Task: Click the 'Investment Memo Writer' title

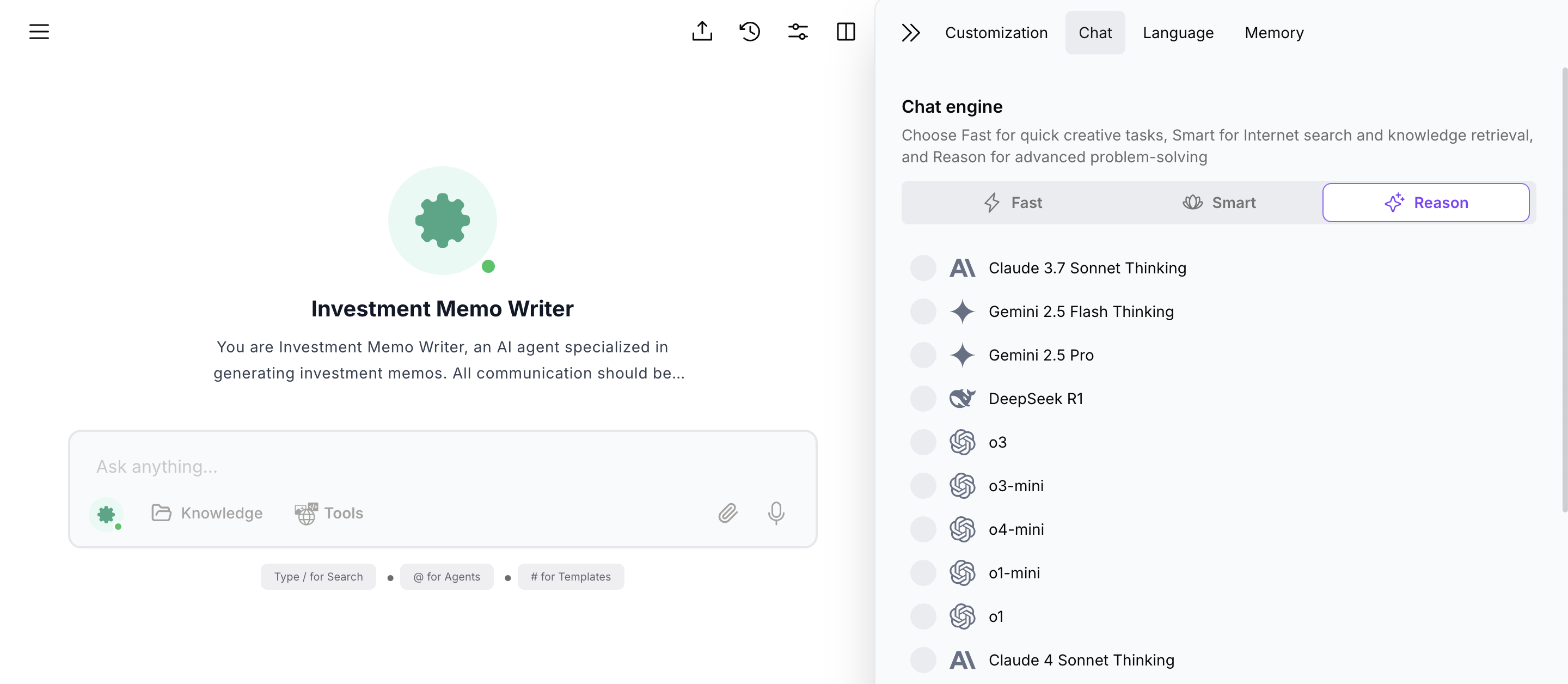Action: click(442, 309)
